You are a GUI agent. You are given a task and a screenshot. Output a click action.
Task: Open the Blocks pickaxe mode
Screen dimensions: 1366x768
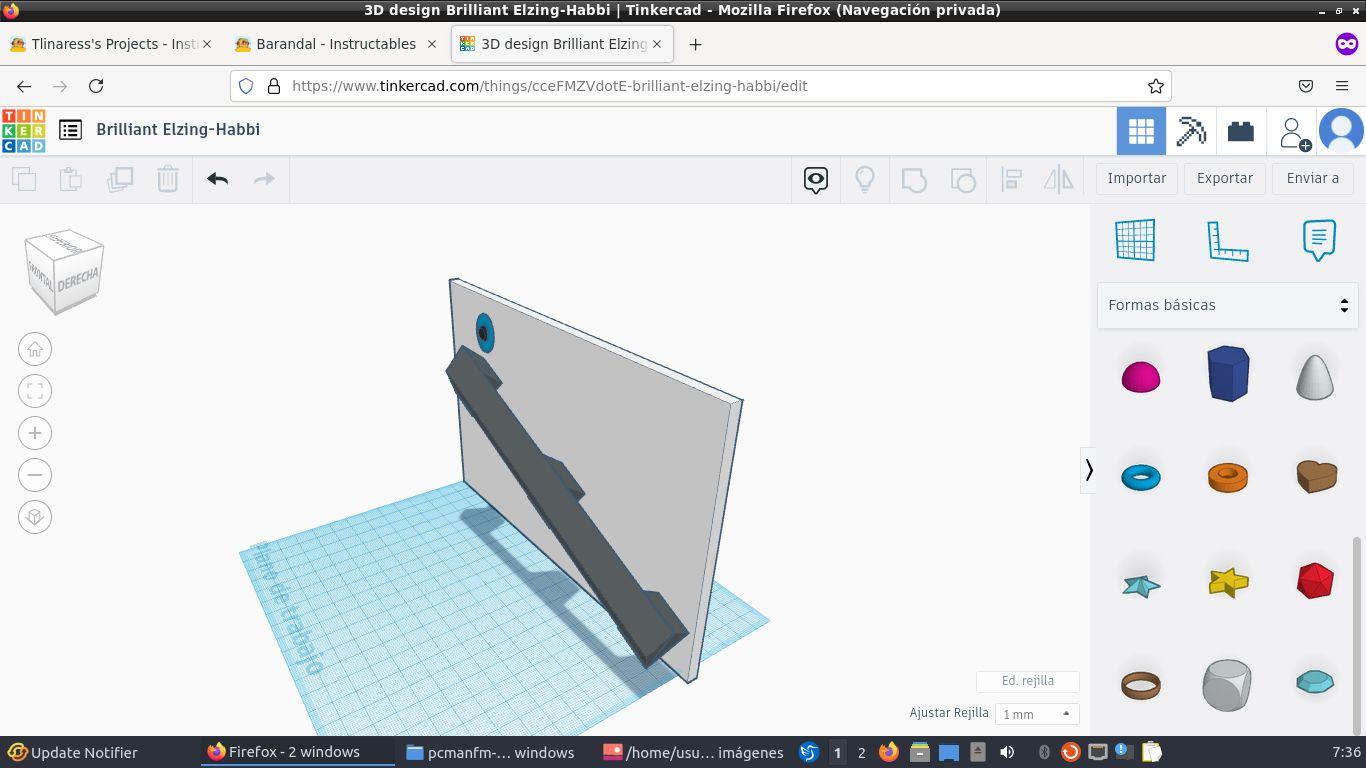1191,131
